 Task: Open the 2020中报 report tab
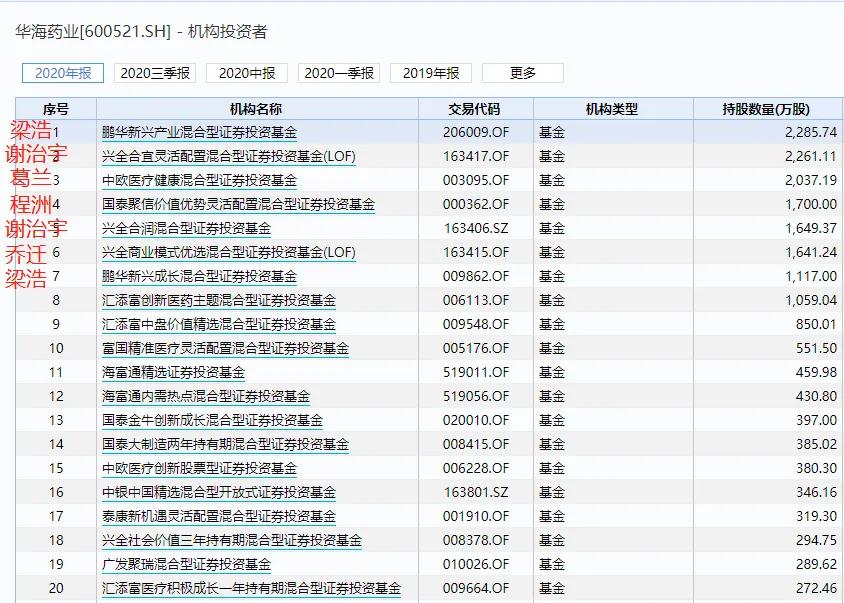[247, 73]
